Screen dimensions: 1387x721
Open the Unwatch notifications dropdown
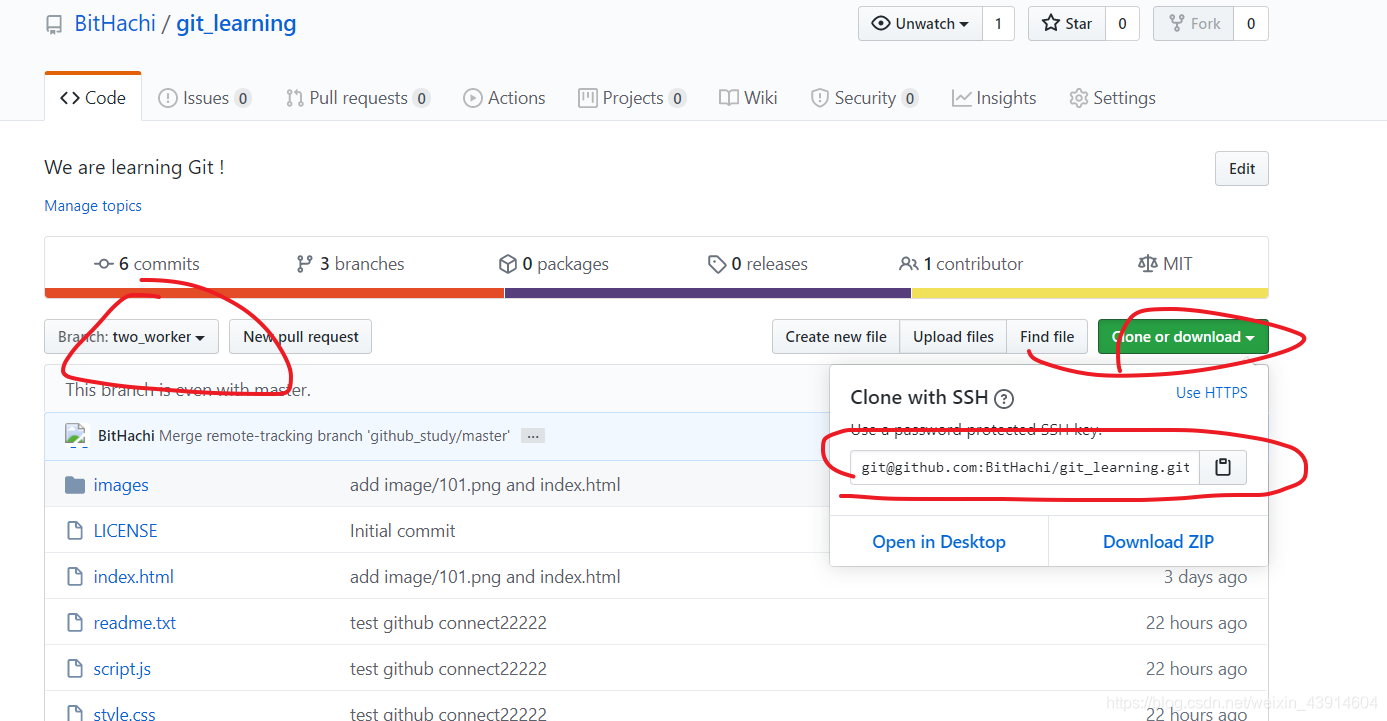920,24
